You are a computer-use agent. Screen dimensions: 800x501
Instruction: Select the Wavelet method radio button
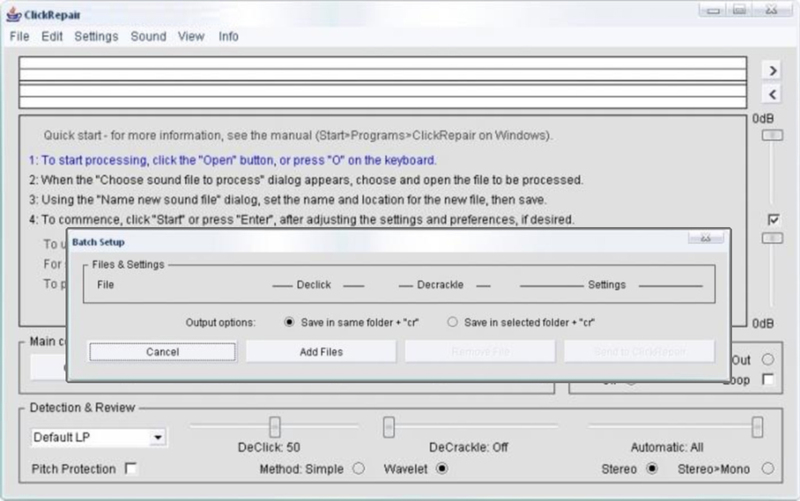(x=442, y=468)
